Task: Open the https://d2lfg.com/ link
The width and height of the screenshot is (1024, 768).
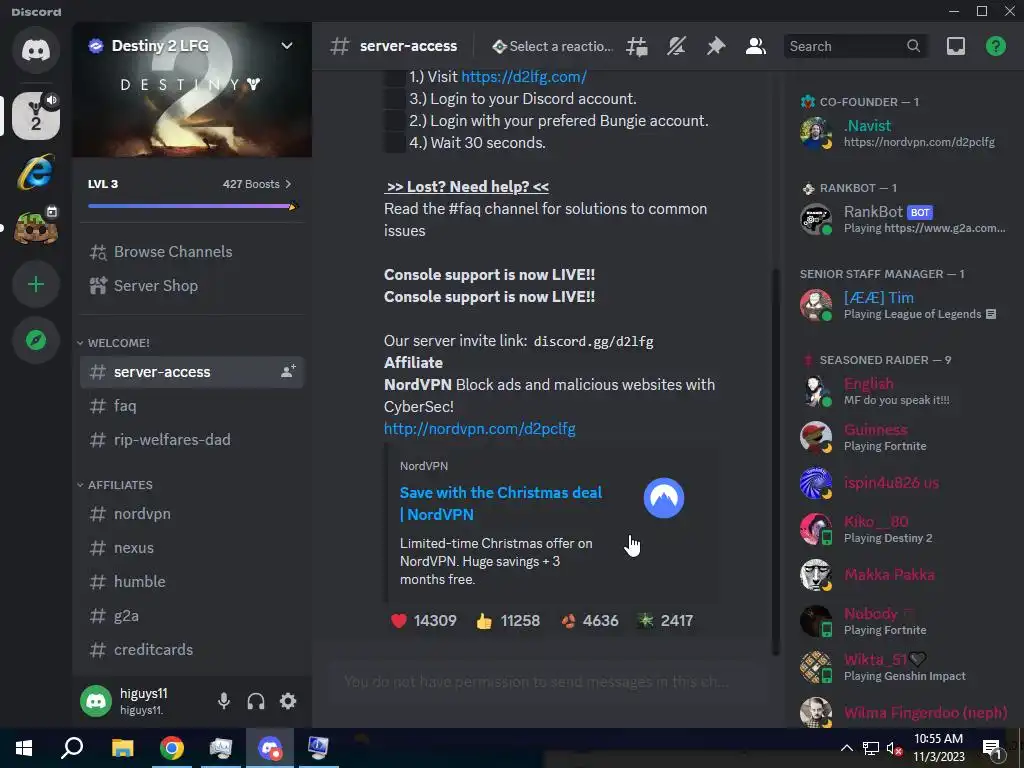Action: tap(524, 77)
